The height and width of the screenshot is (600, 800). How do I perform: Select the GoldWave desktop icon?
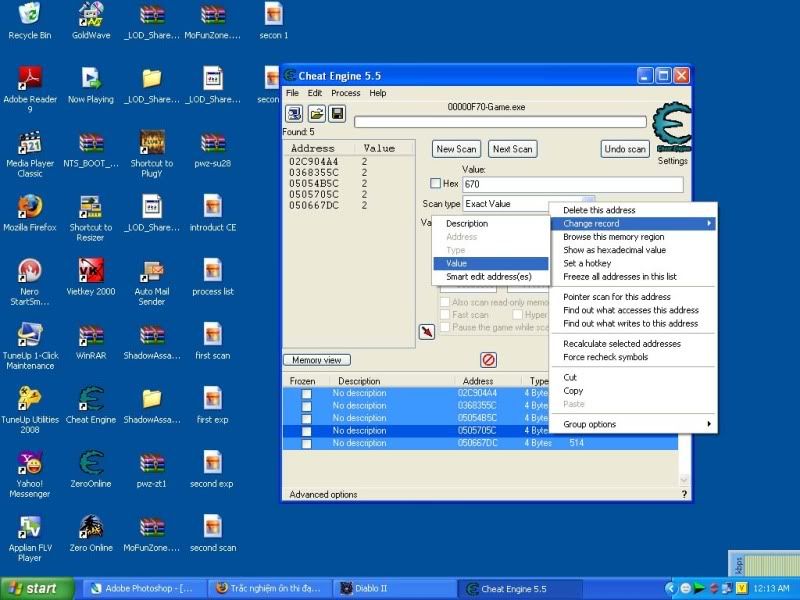coord(91,20)
